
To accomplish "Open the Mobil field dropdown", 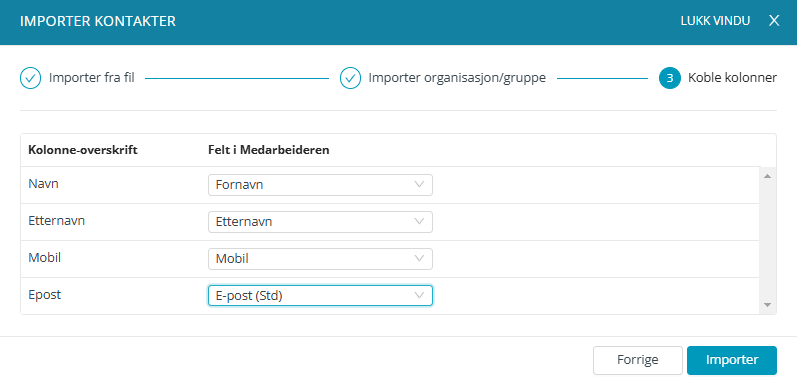I will click(320, 259).
